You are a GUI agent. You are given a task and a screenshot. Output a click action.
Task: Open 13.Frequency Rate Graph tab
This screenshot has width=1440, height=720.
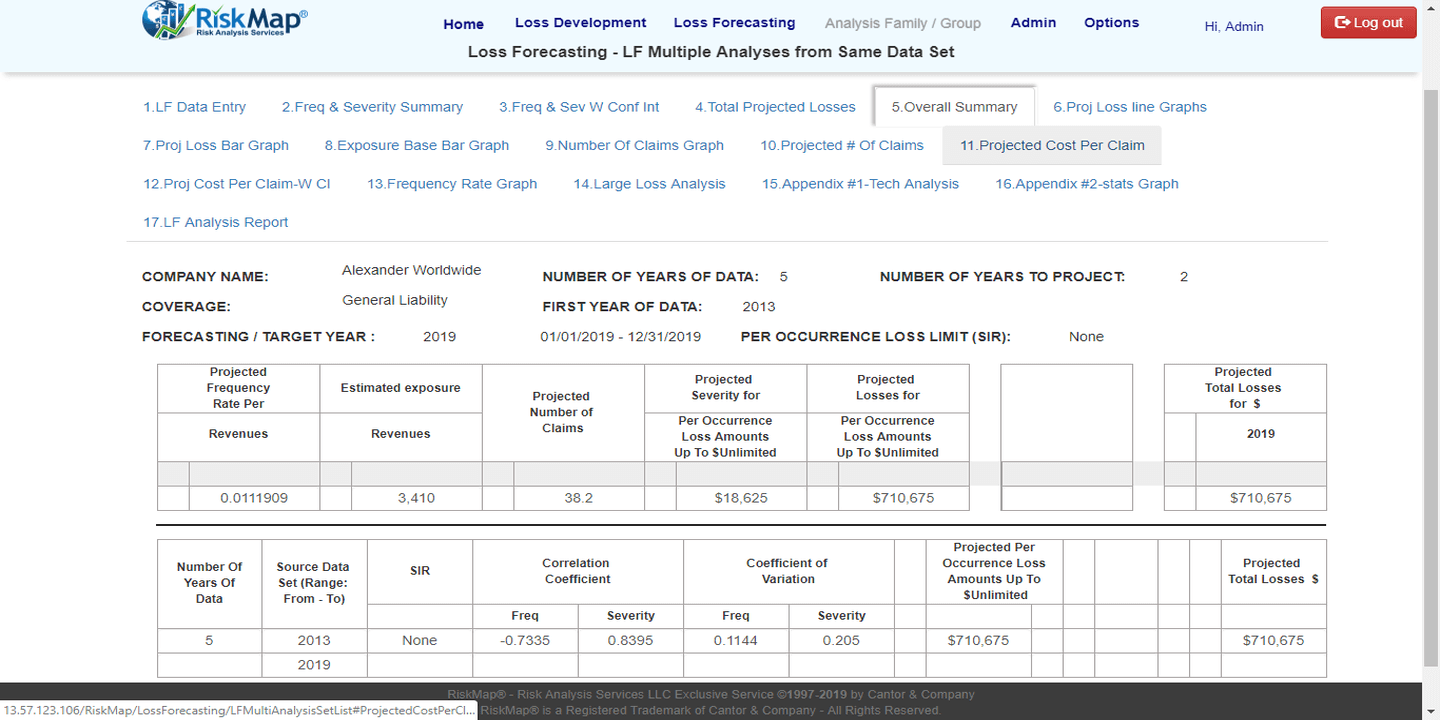tap(452, 184)
